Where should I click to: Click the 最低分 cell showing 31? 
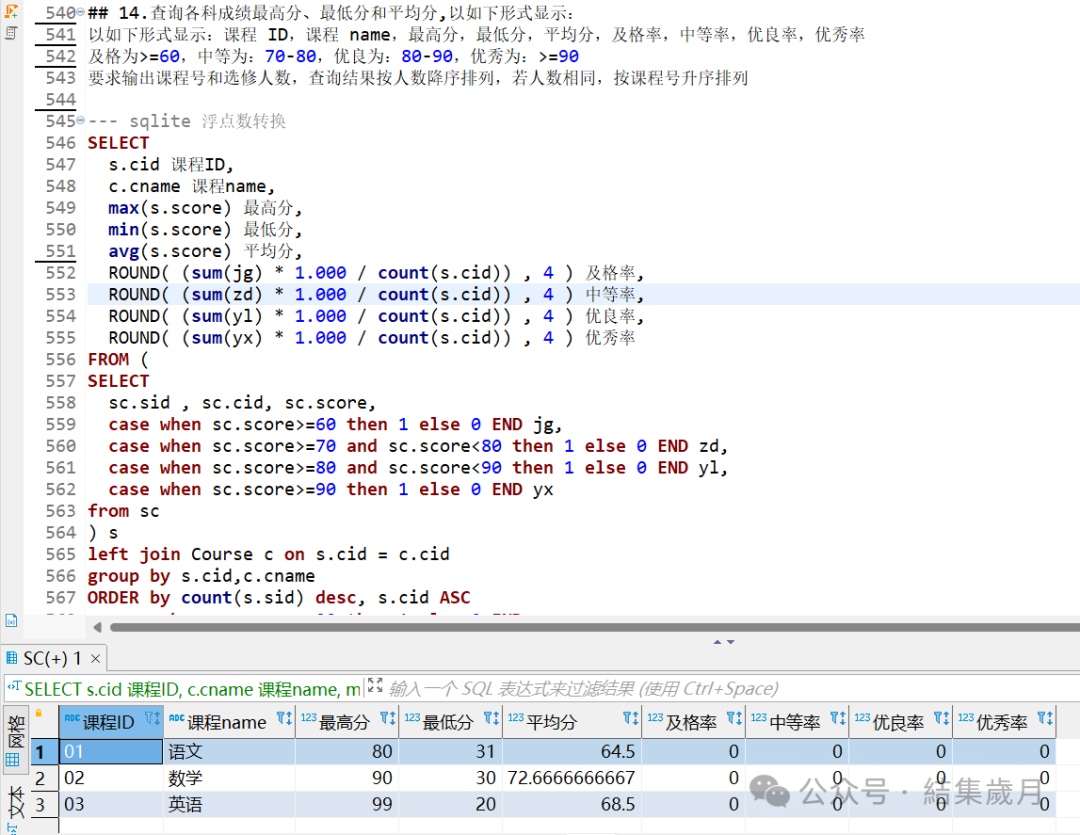click(x=450, y=752)
